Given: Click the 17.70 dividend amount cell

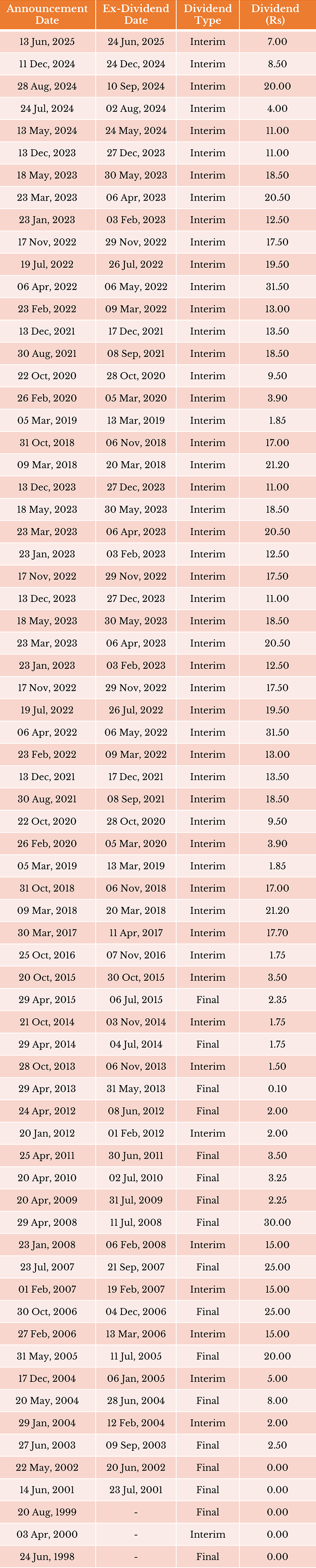Looking at the screenshot, I should [x=277, y=933].
